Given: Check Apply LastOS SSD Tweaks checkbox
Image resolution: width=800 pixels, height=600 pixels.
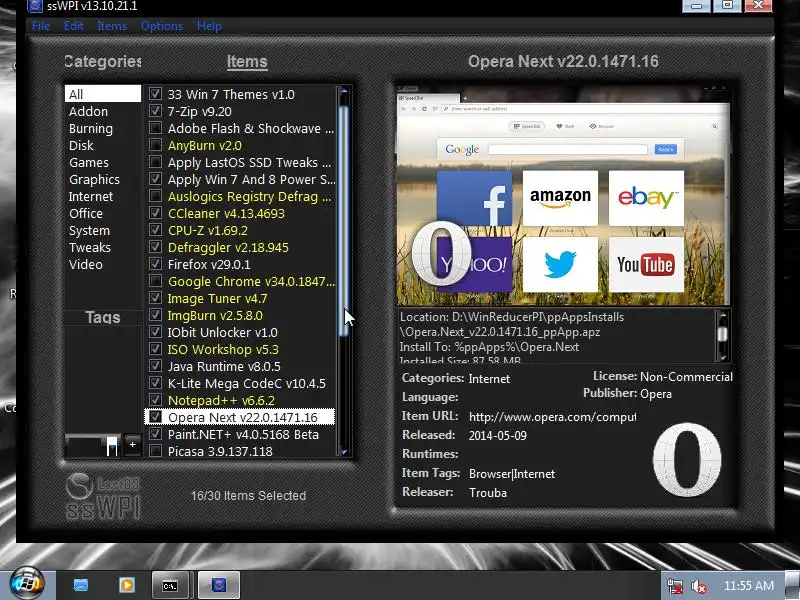Looking at the screenshot, I should point(155,162).
